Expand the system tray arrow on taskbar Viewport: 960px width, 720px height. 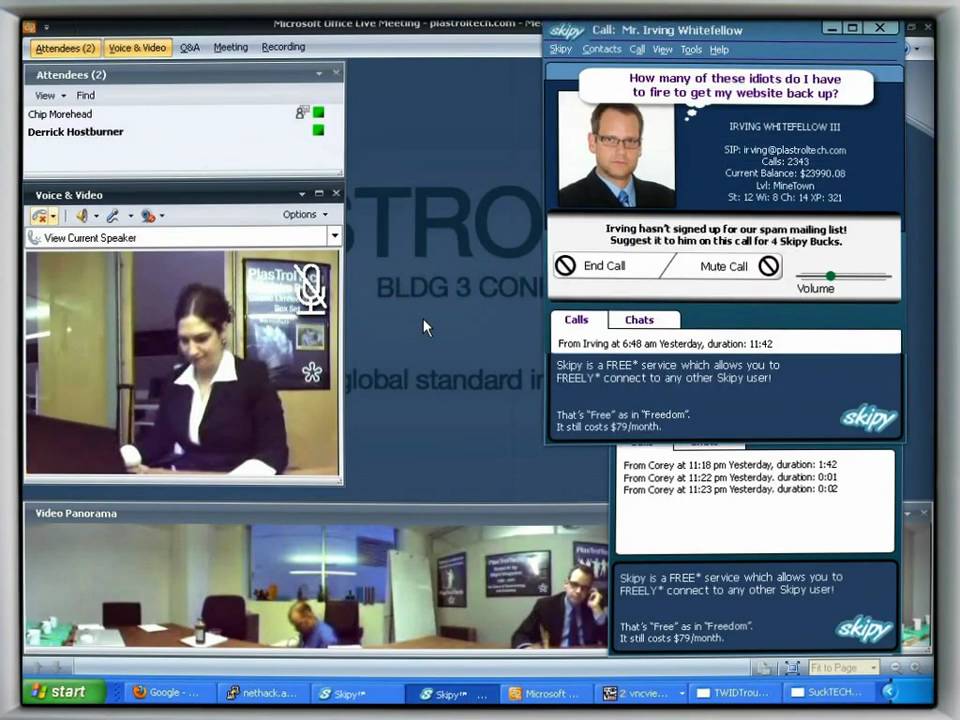point(890,692)
